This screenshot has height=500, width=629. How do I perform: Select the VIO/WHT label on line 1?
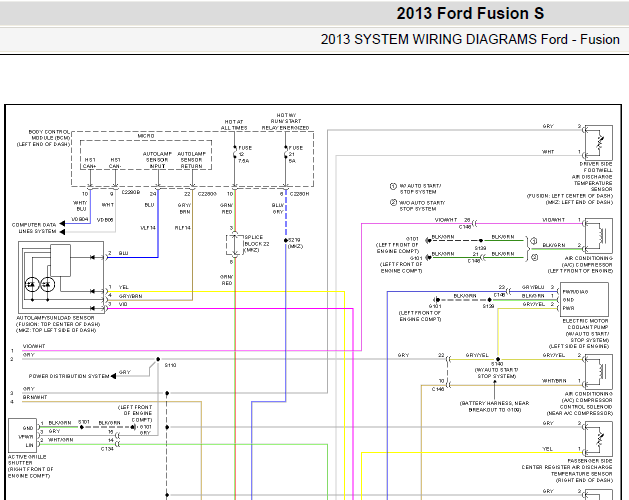coord(34,346)
